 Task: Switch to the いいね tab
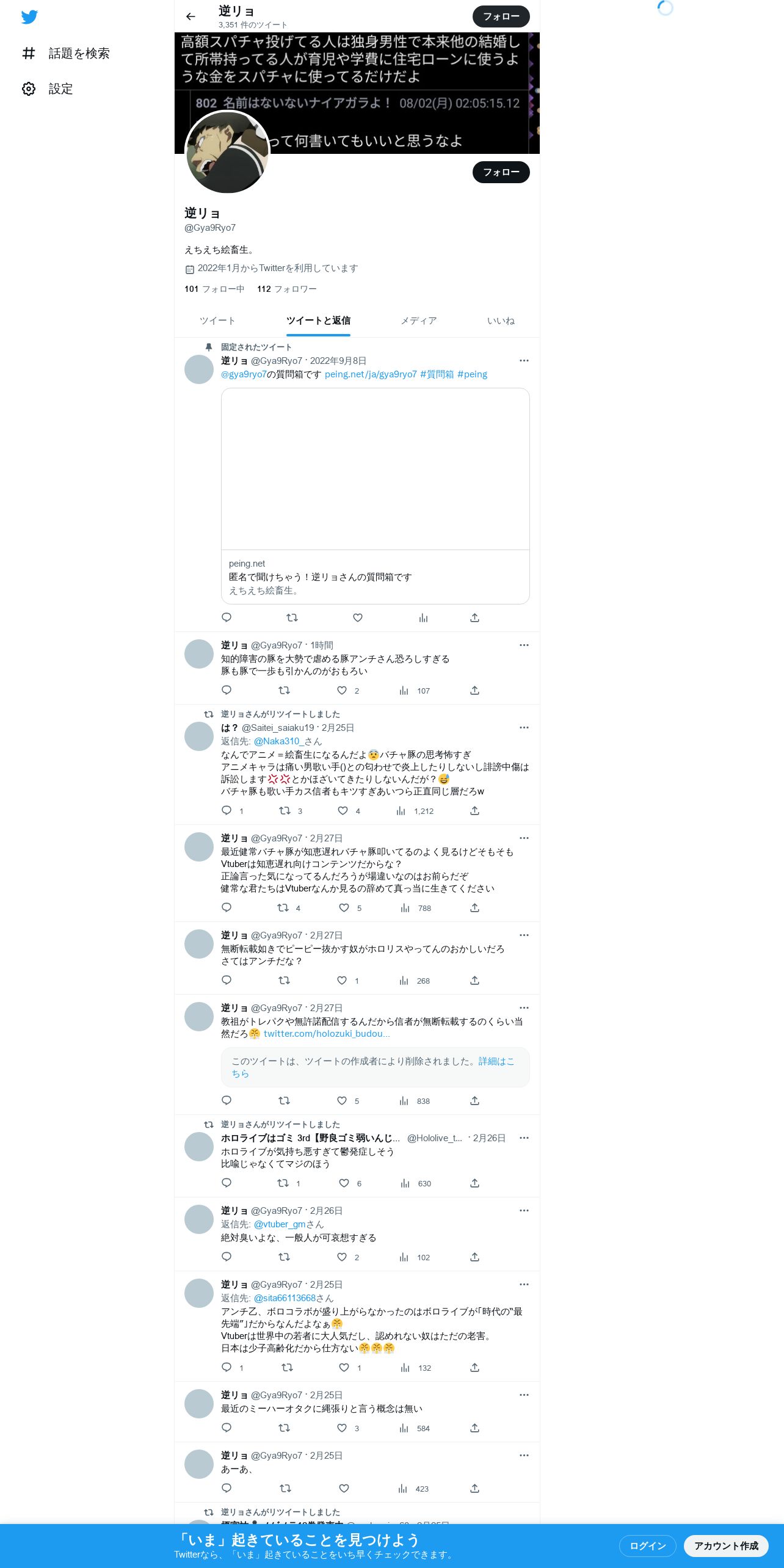501,321
